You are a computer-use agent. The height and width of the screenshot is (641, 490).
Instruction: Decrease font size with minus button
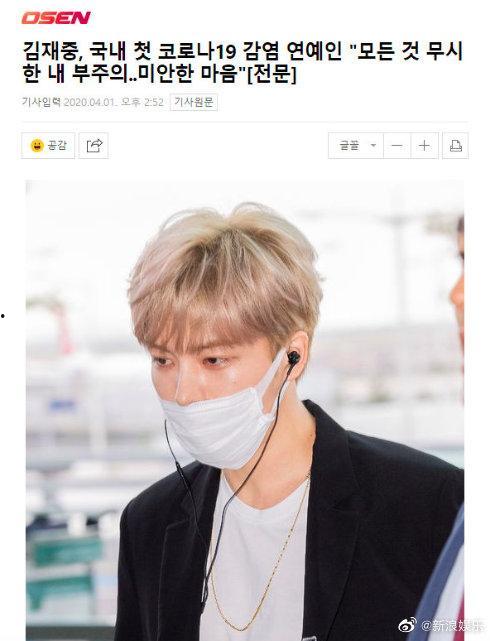pos(397,146)
